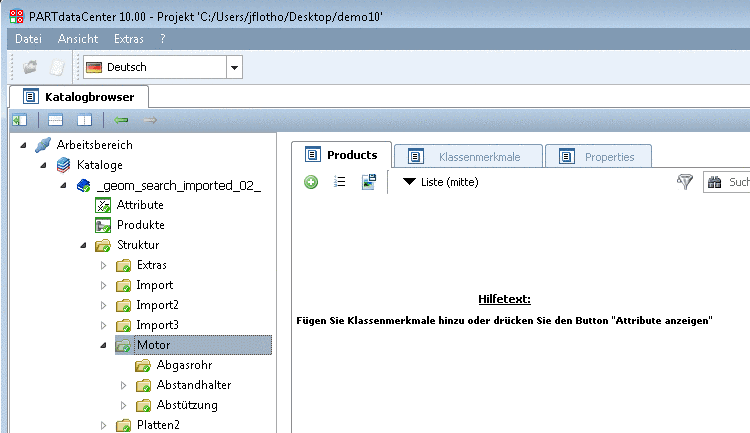Expand the Import folder node

pos(103,285)
